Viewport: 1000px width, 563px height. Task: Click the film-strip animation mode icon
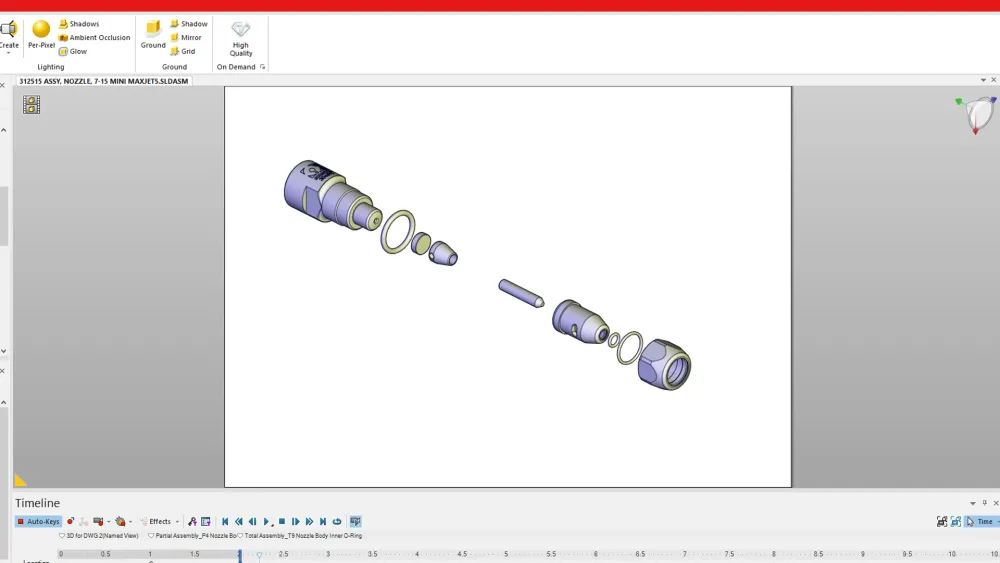31,105
